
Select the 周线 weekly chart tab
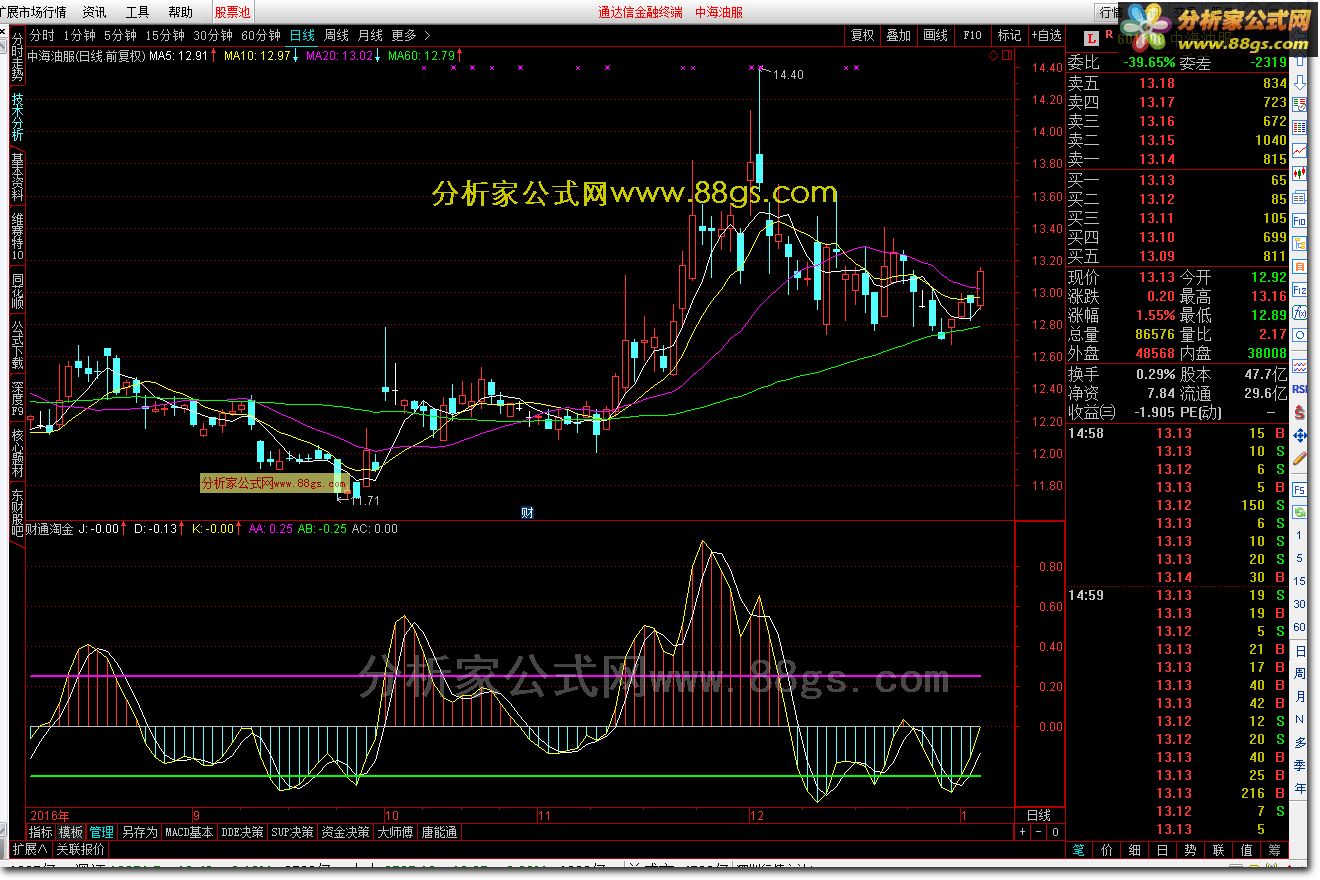tap(336, 35)
